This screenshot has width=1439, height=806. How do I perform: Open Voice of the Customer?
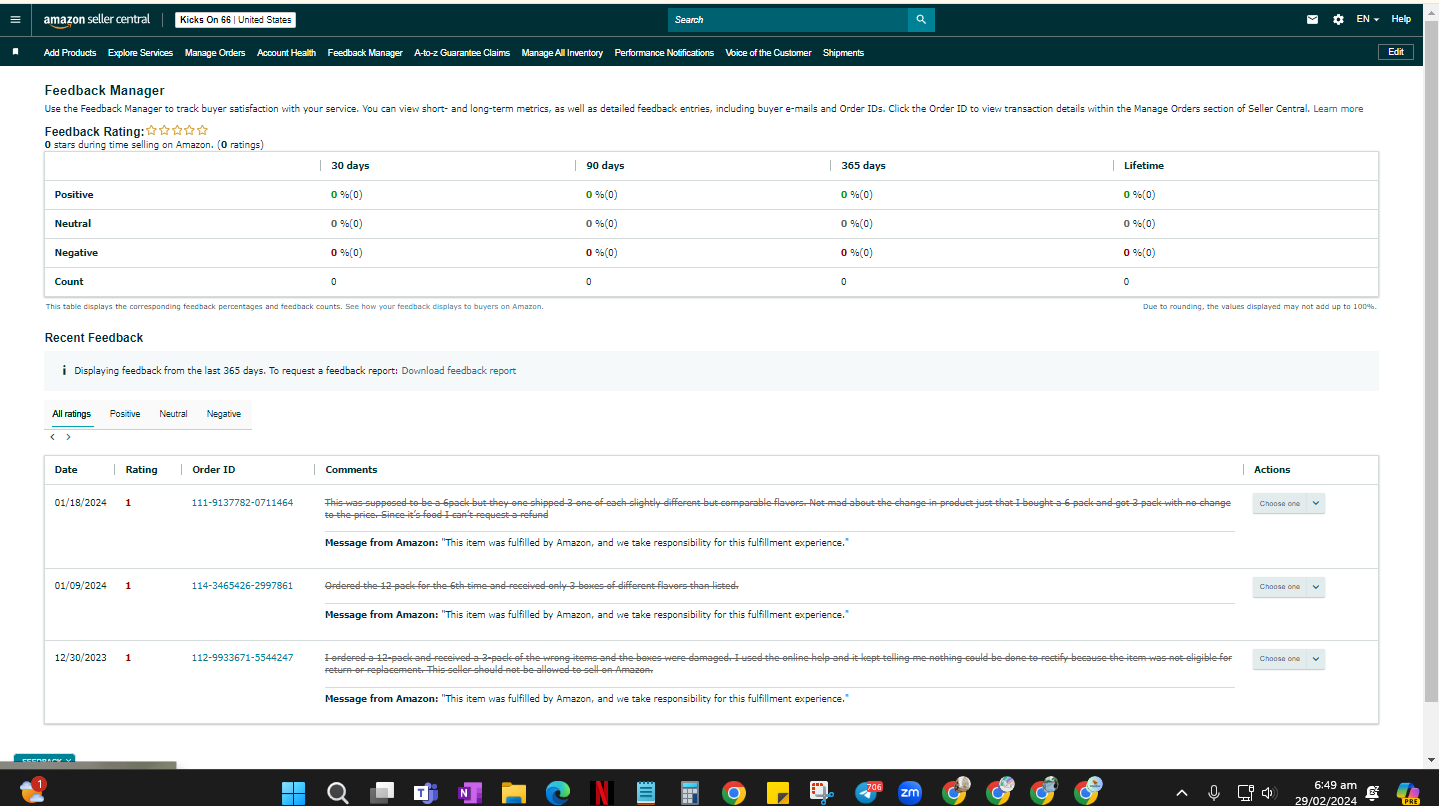tap(768, 53)
